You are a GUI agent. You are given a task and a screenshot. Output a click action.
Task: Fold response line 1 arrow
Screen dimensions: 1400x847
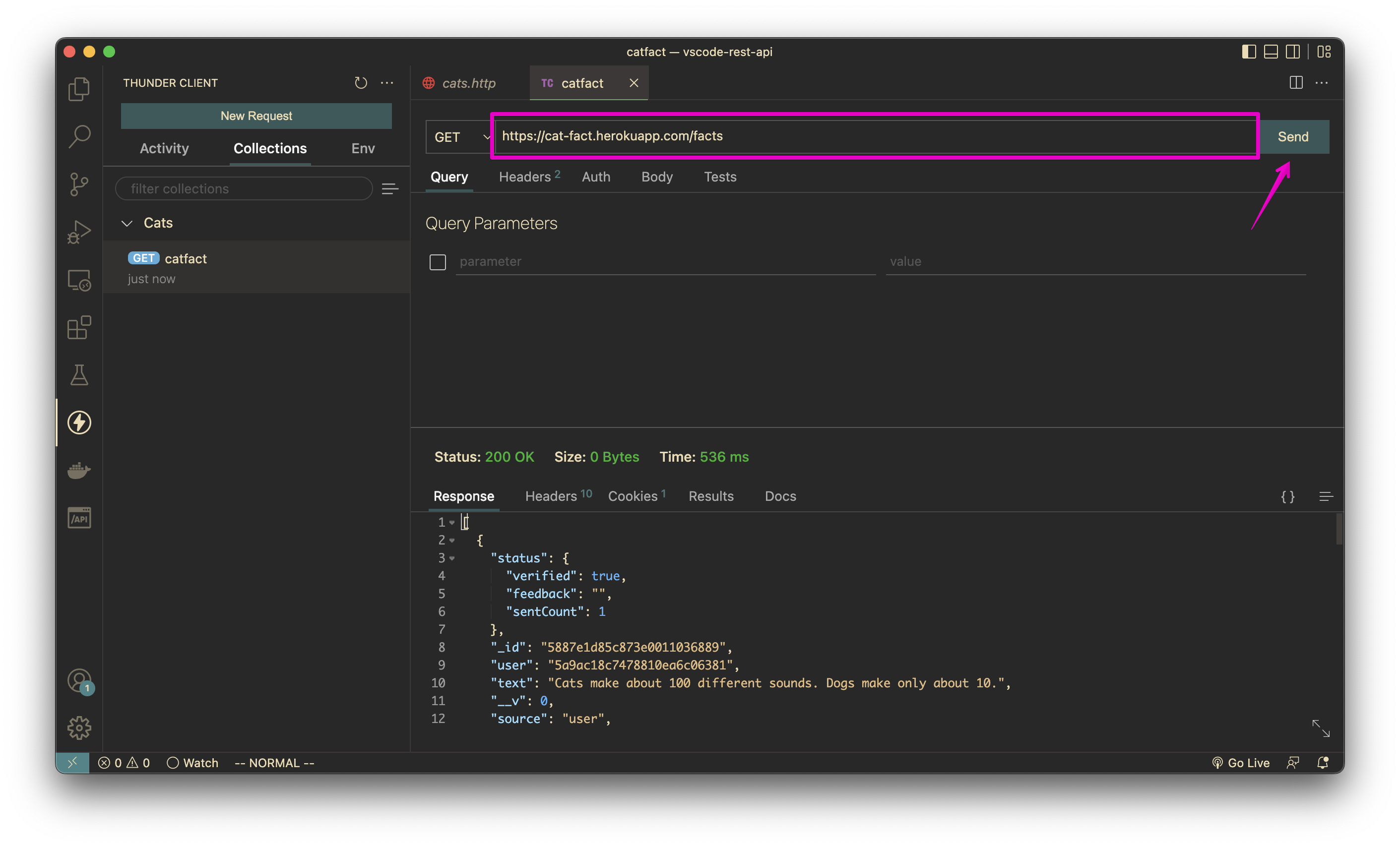click(452, 522)
